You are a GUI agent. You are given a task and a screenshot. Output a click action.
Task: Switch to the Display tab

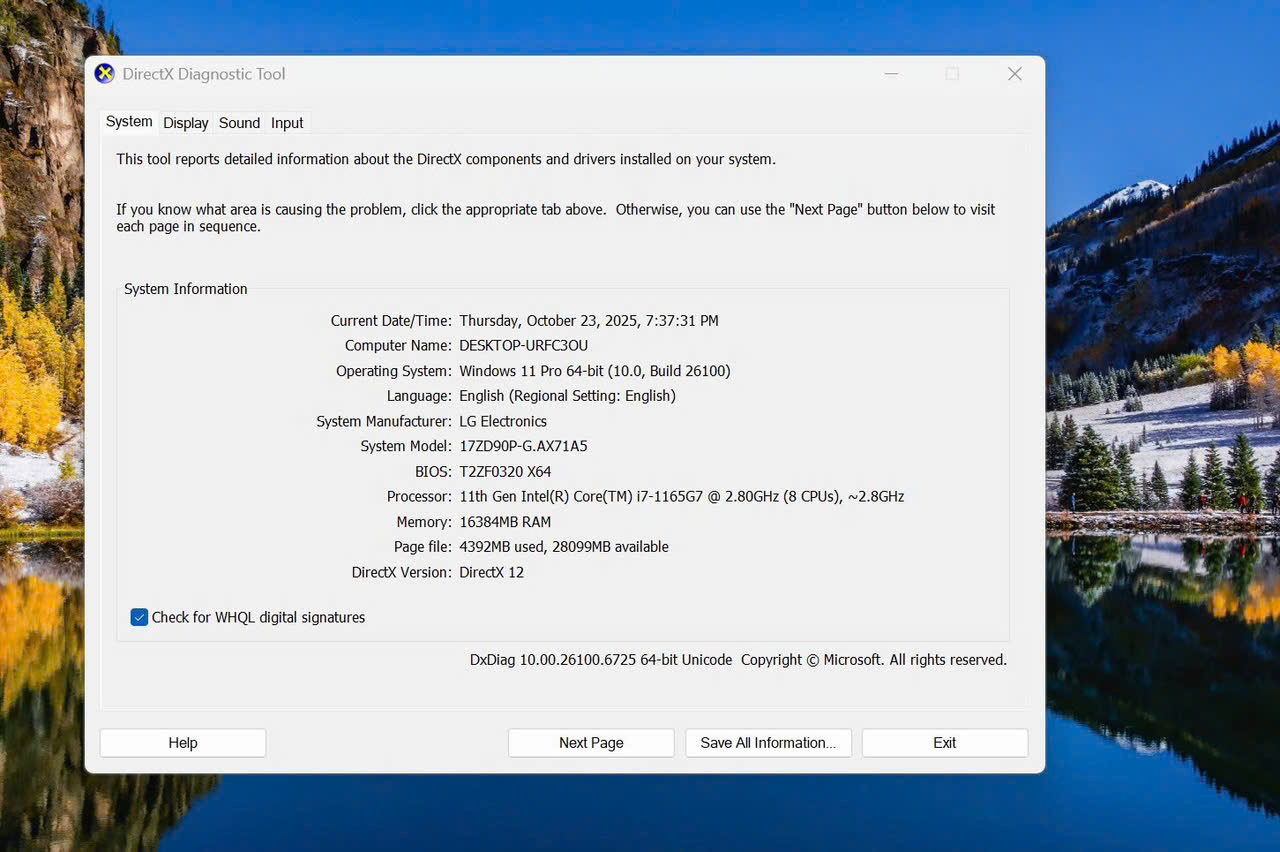coord(186,123)
